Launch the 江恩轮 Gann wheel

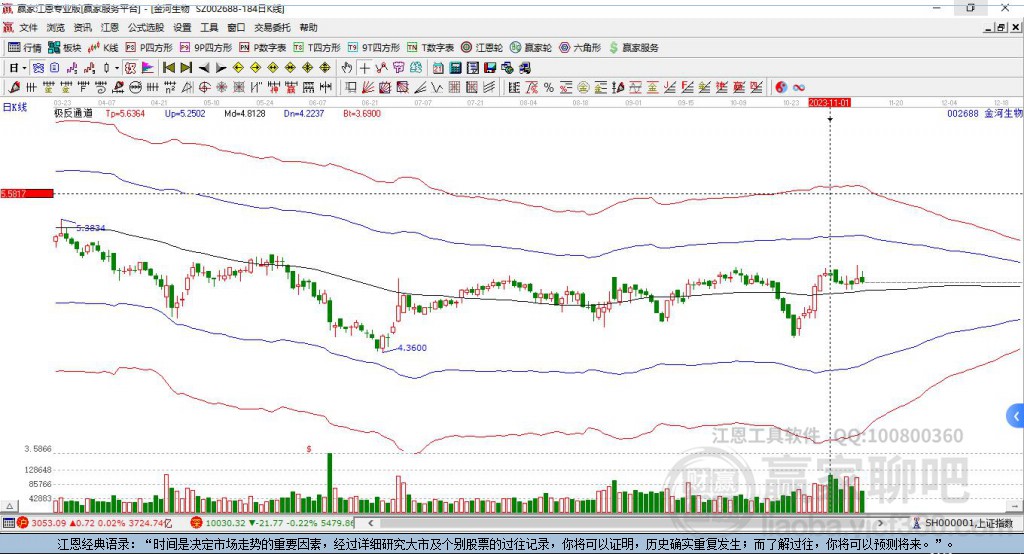pos(482,48)
